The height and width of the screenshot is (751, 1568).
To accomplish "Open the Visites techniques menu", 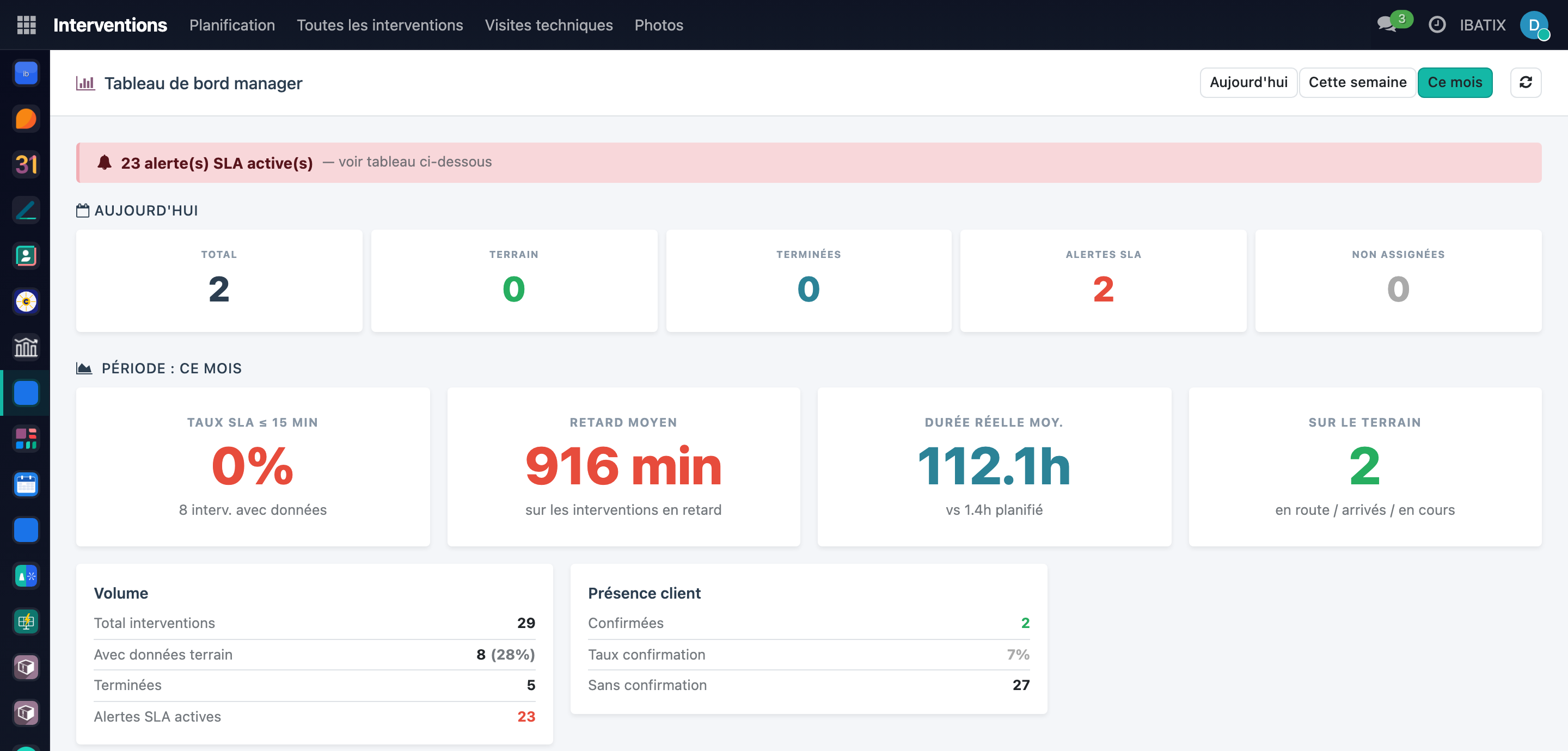I will tap(548, 25).
